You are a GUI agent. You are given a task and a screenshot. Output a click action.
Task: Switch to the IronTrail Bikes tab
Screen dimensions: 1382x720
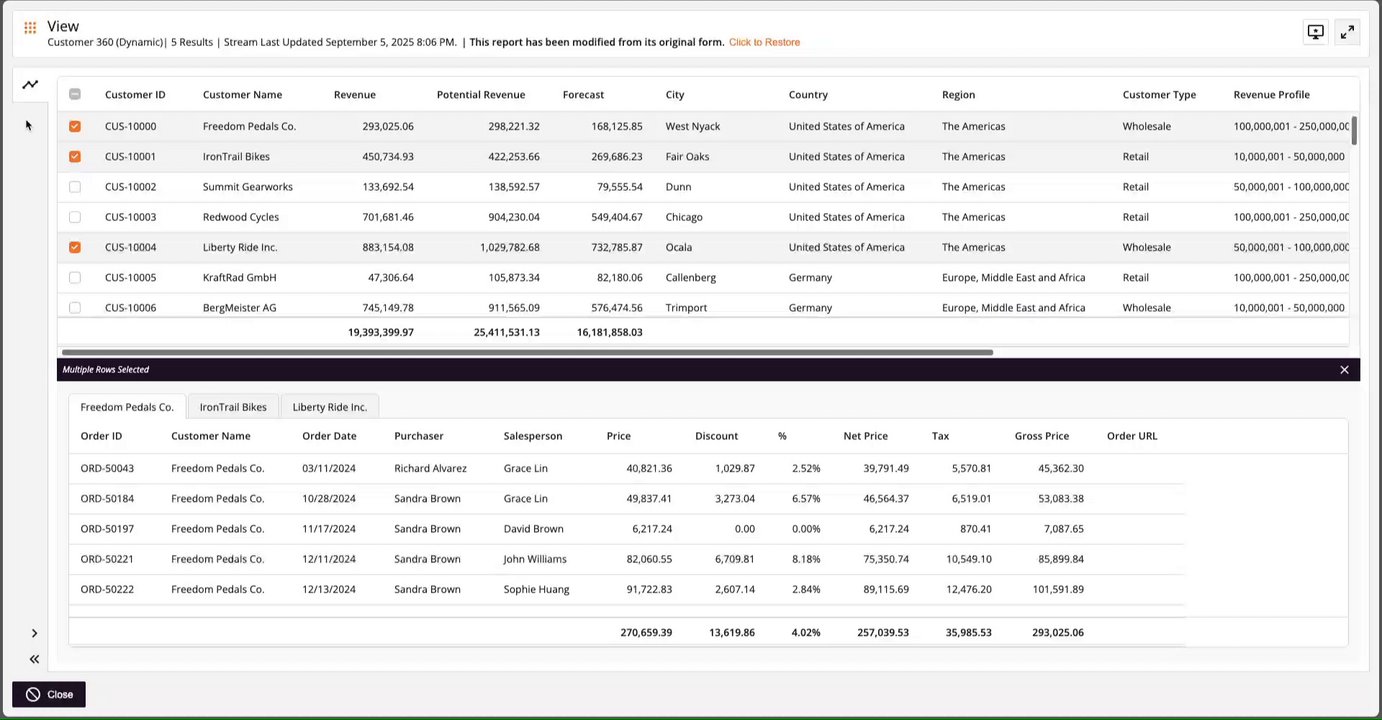[233, 407]
